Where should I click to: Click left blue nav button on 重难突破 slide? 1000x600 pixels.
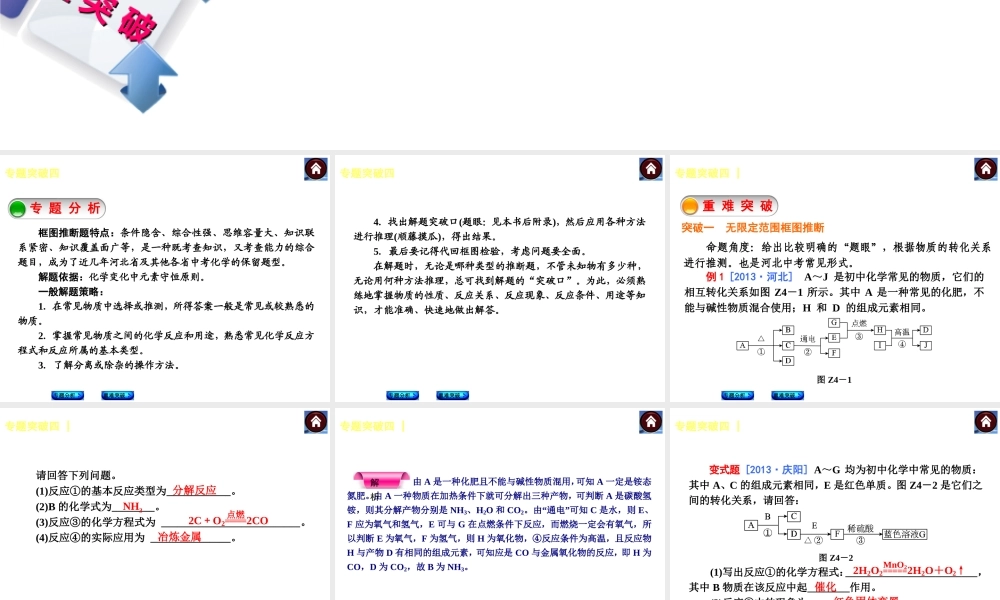click(x=737, y=395)
